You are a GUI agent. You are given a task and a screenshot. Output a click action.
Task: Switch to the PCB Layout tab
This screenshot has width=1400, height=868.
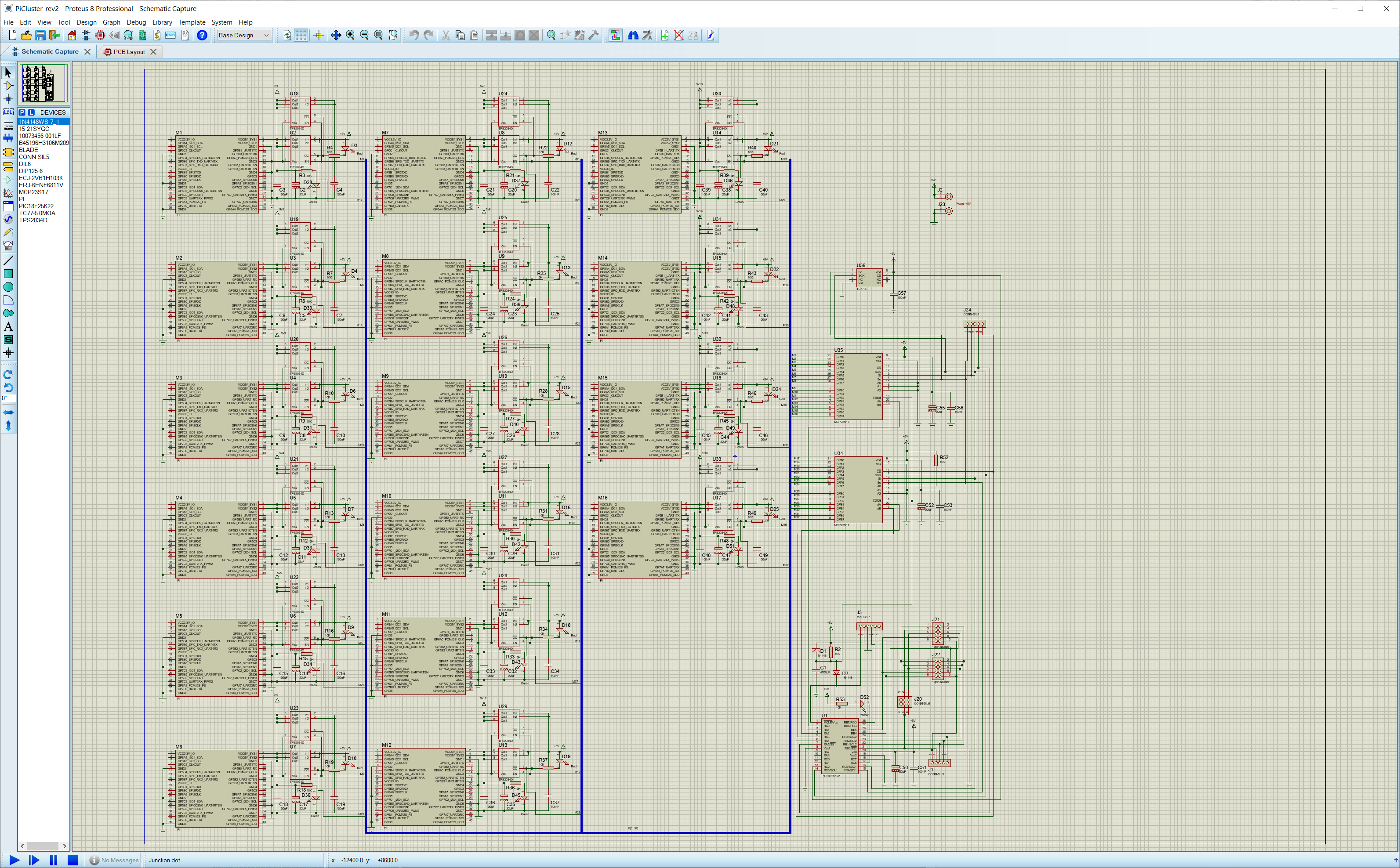(129, 52)
